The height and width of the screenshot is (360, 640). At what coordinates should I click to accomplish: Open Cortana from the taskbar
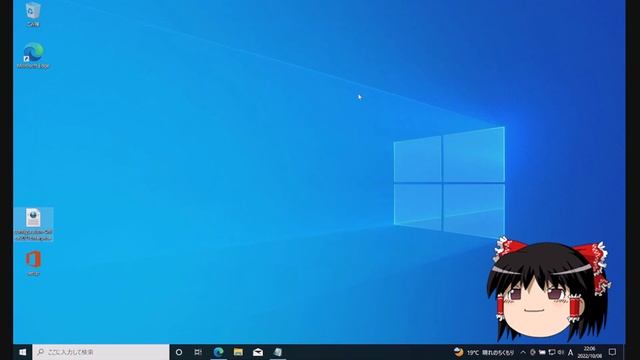(179, 352)
